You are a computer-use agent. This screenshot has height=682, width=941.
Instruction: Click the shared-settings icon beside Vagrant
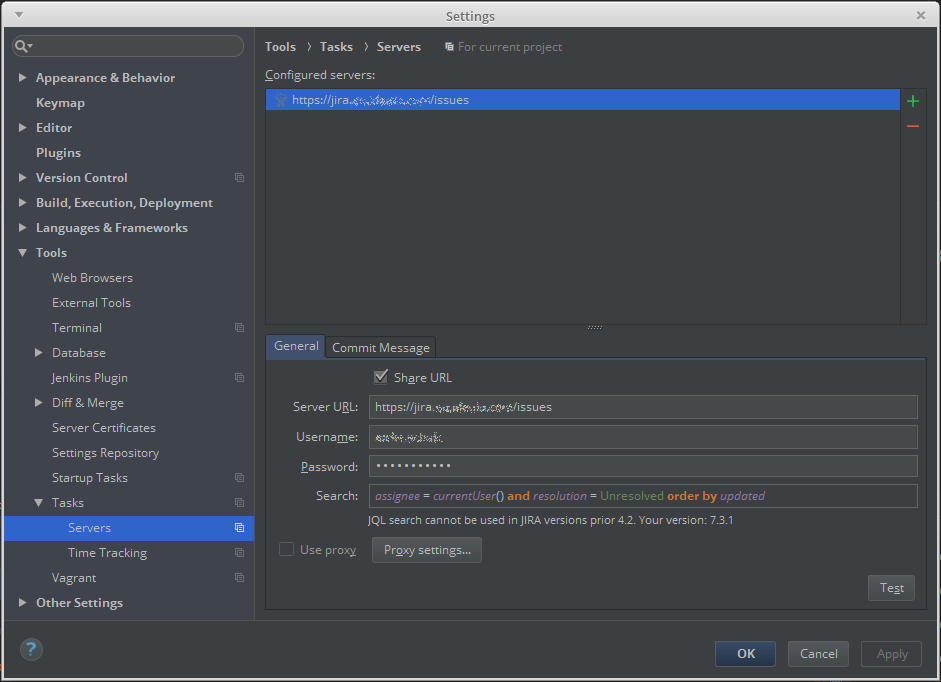tap(239, 578)
